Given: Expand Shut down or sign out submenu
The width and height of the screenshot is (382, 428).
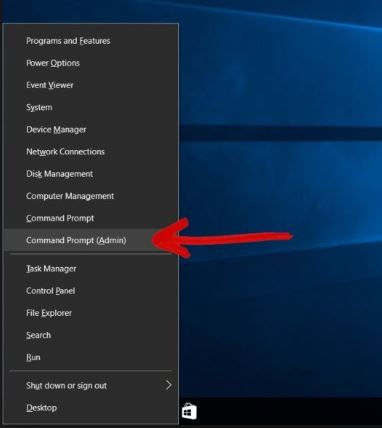Looking at the screenshot, I should 91,386.
